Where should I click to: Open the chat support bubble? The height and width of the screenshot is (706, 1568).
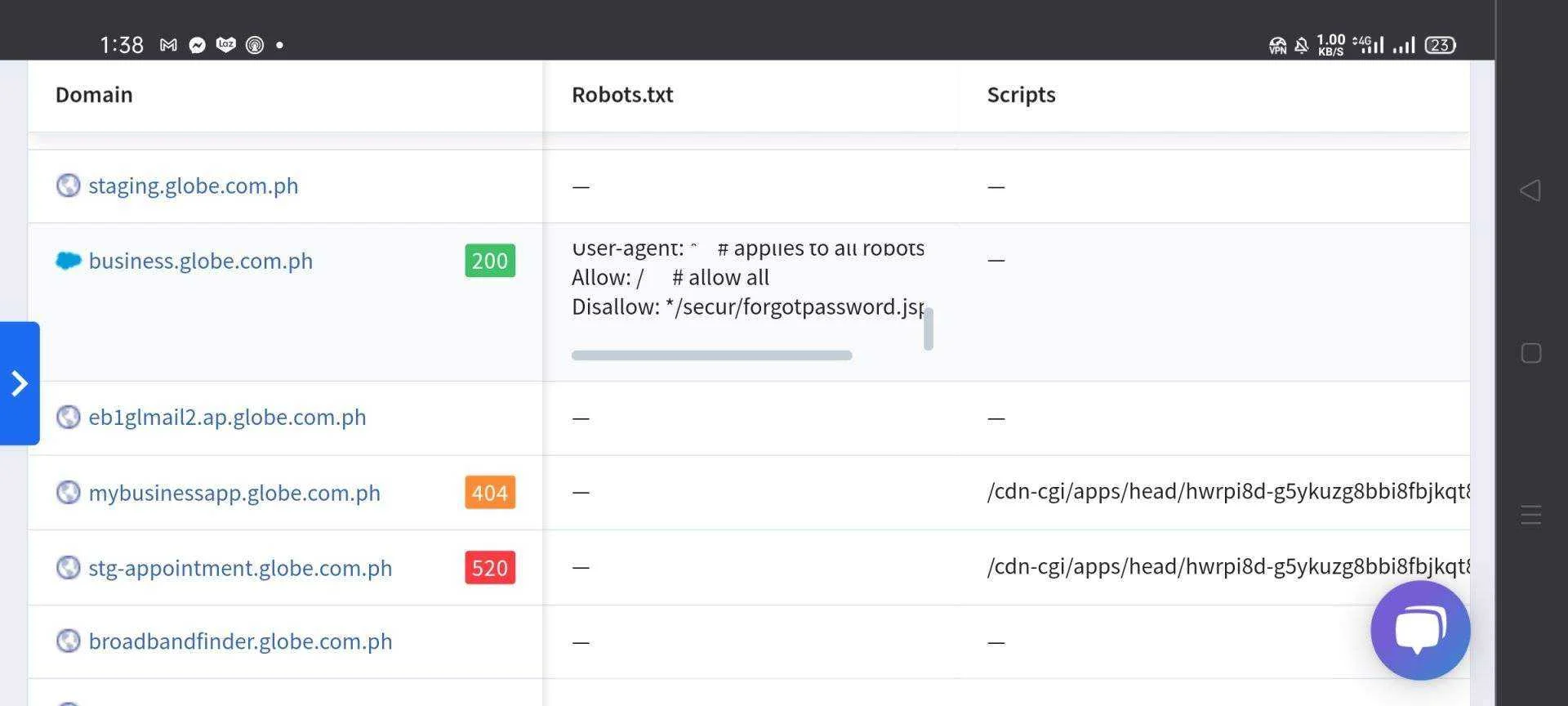(1420, 630)
